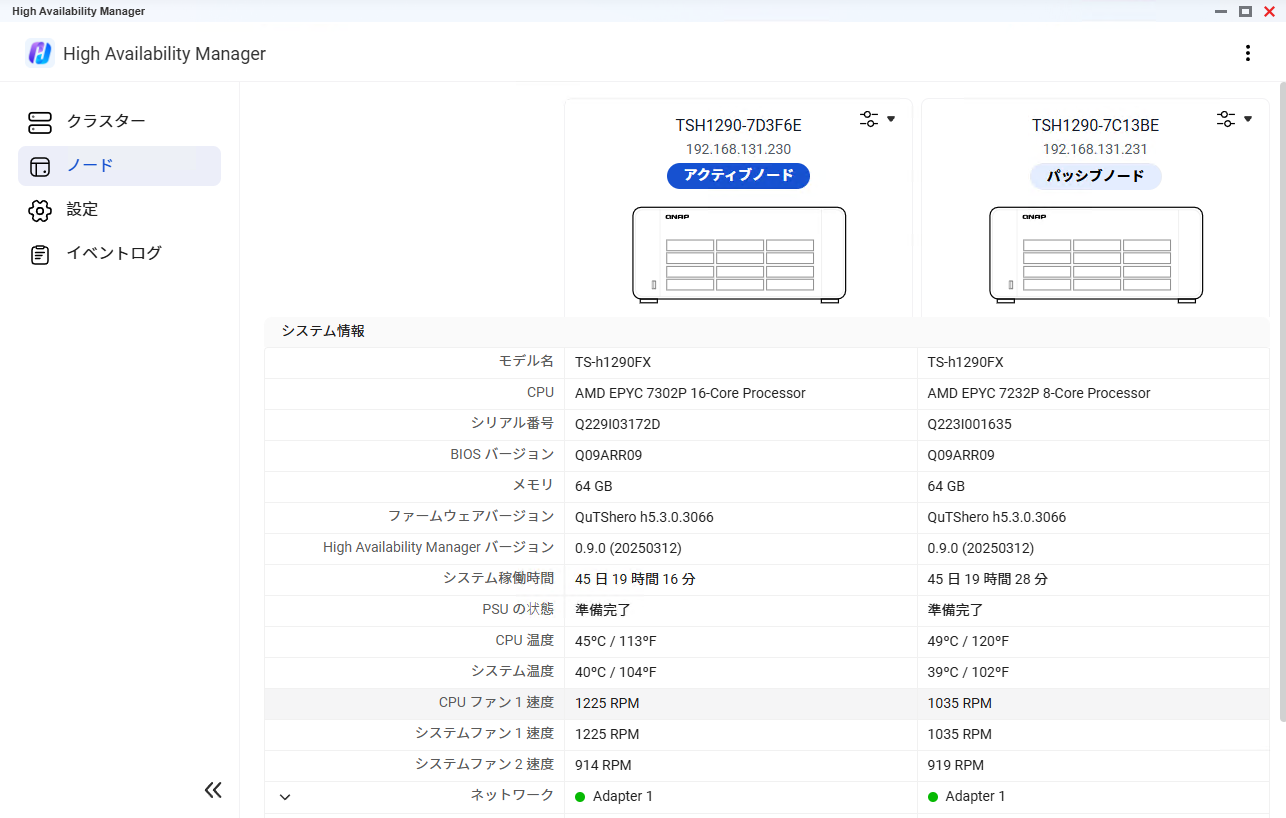Click the アクティブノード badge
The image size is (1286, 818).
(738, 176)
